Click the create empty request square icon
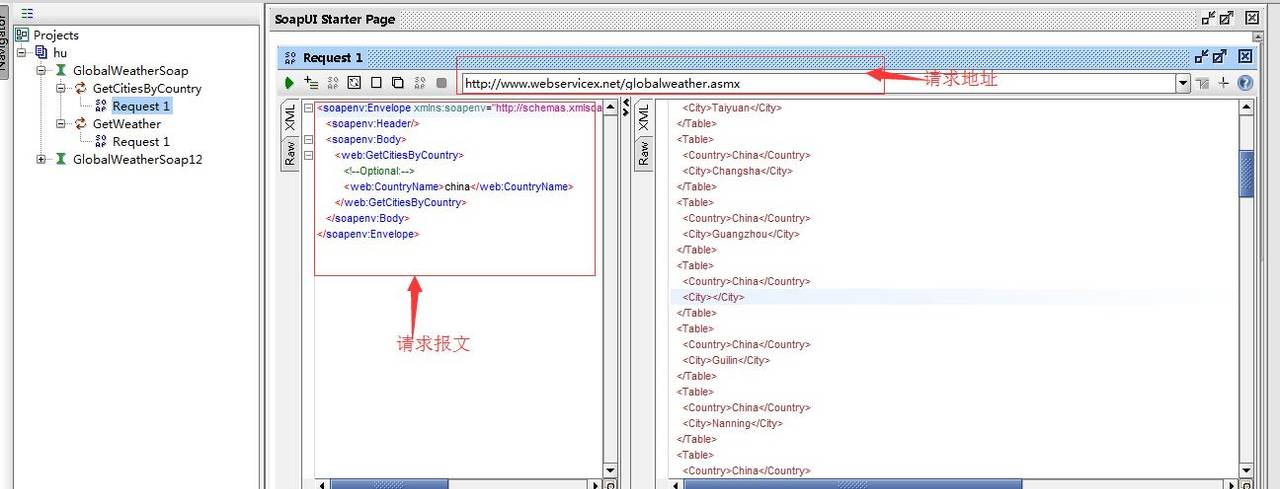The width and height of the screenshot is (1280, 489). [376, 84]
